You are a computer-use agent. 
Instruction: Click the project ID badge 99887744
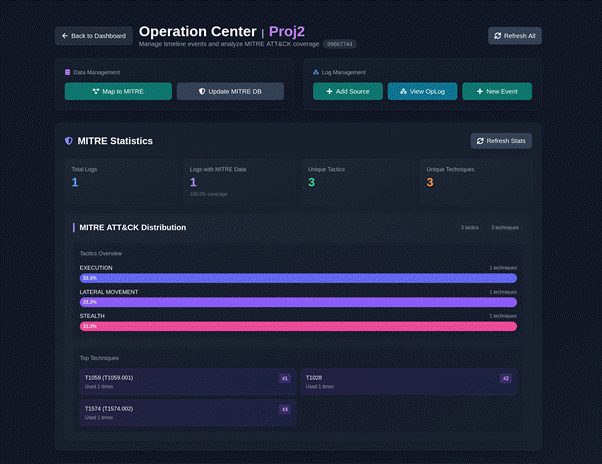pyautogui.click(x=340, y=44)
